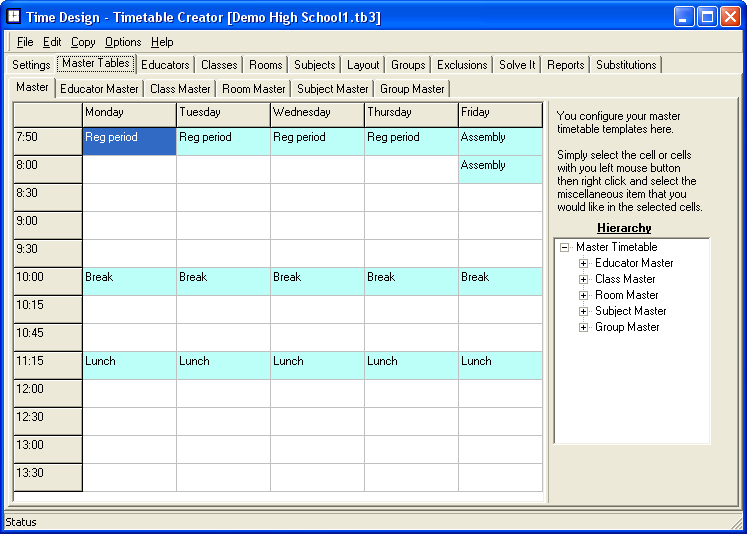747x534 pixels.
Task: Expand the Class Master tree node
Action: point(584,279)
